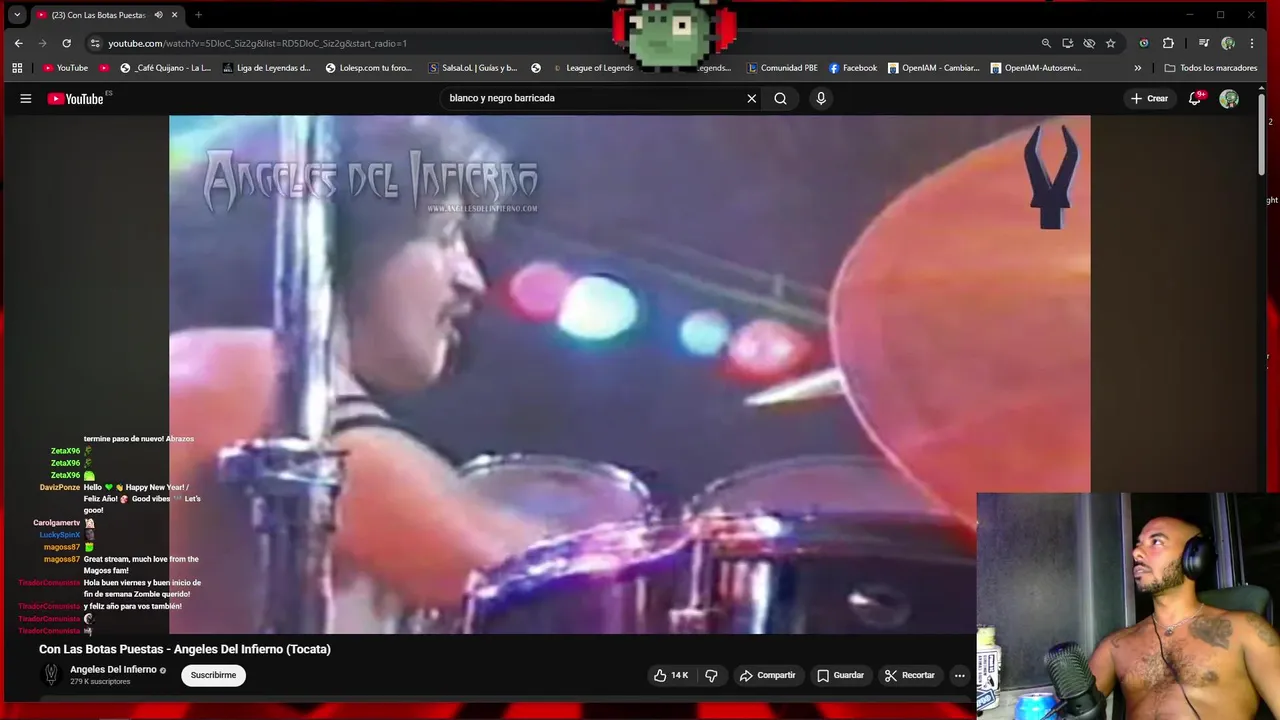This screenshot has height=720, width=1280.
Task: Click the video title text
Action: coord(185,649)
